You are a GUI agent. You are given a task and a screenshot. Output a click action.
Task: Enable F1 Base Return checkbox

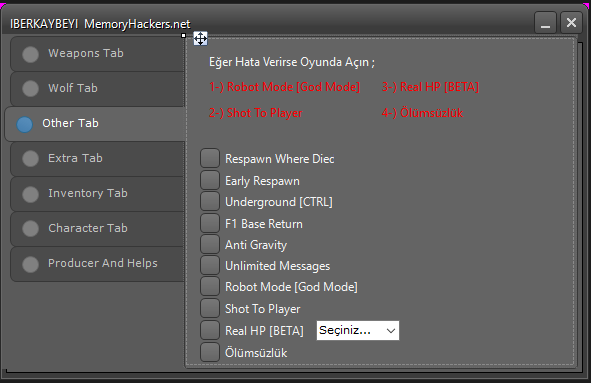tap(210, 223)
